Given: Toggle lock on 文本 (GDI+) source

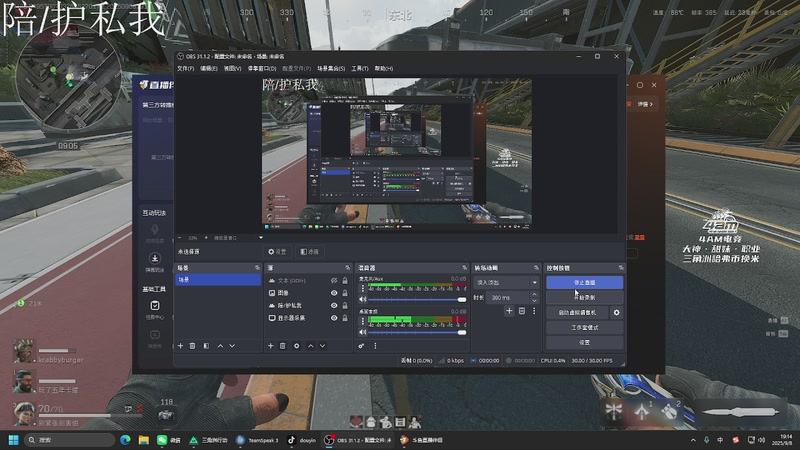Looking at the screenshot, I should point(345,281).
